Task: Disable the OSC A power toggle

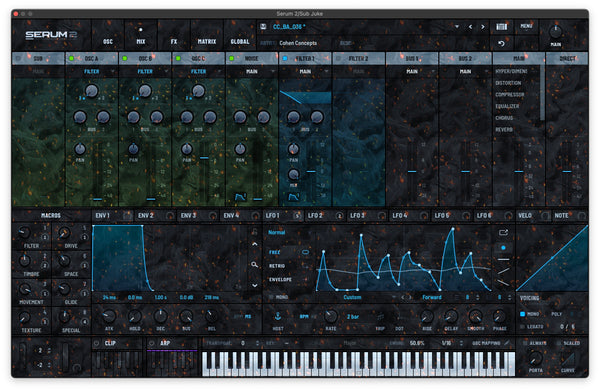Action: (x=71, y=58)
